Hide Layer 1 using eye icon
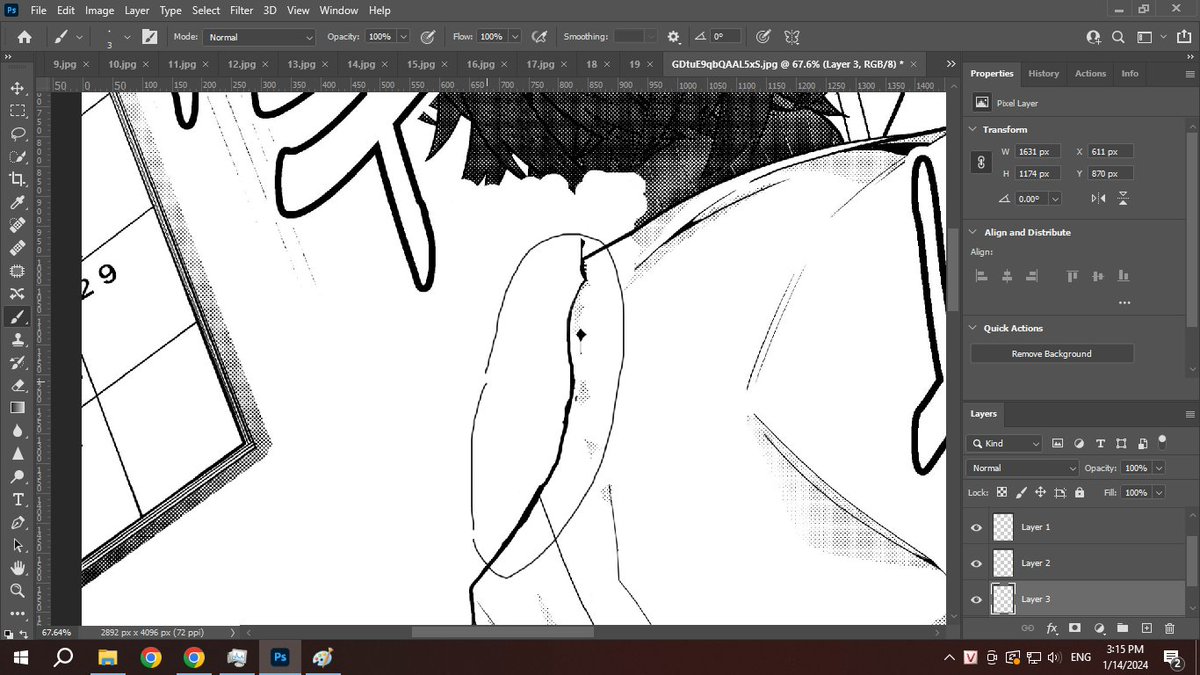This screenshot has height=675, width=1200. (977, 527)
